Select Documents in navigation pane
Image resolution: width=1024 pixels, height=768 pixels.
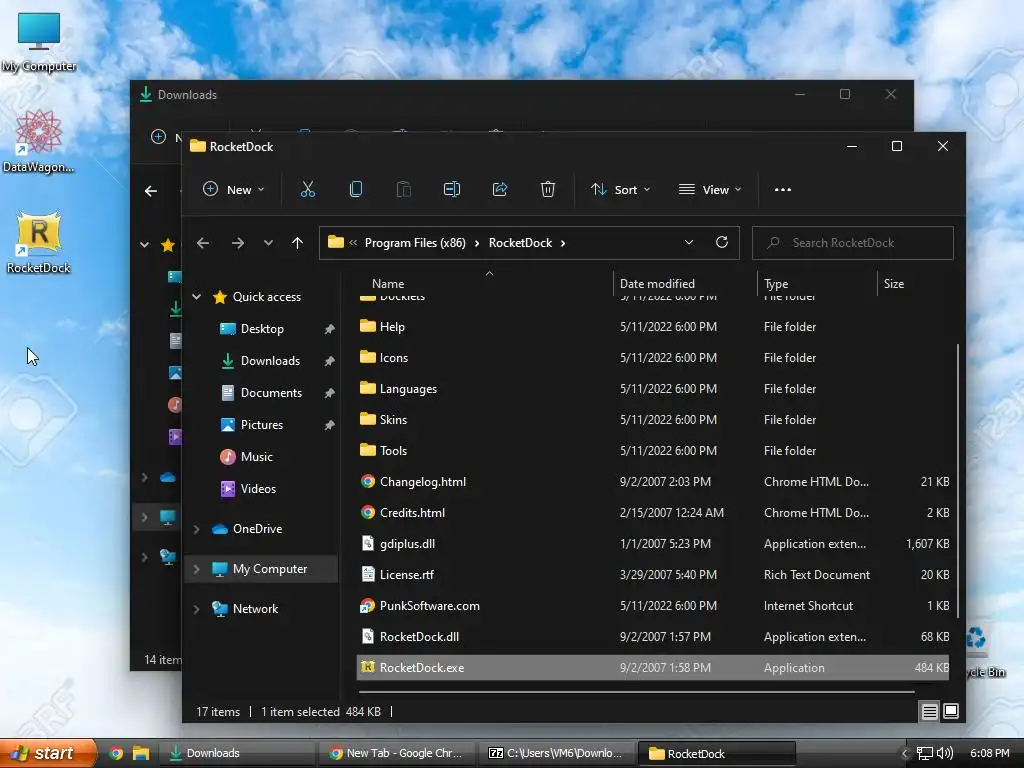pyautogui.click(x=271, y=393)
